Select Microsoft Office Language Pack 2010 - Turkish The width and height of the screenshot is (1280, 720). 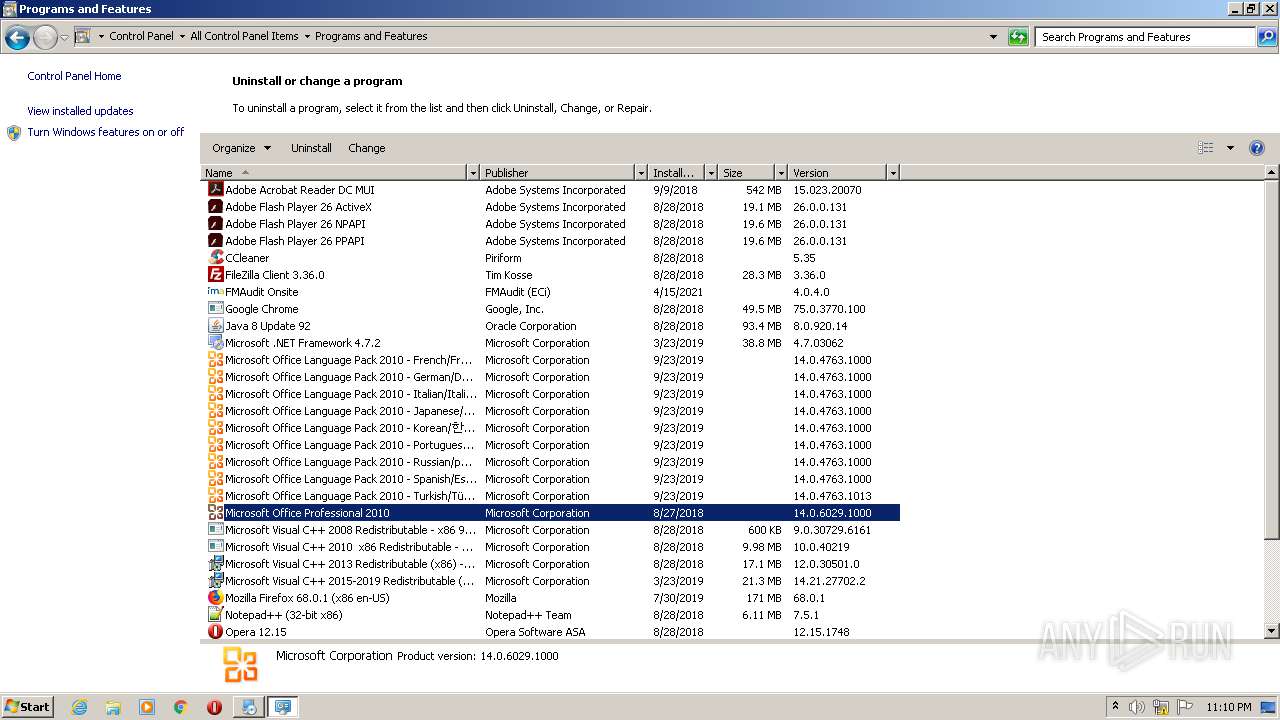[x=550, y=495]
